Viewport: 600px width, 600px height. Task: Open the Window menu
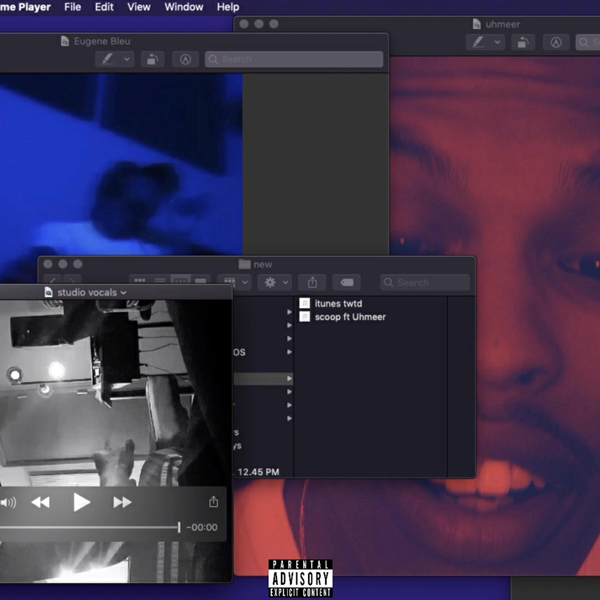pos(184,7)
